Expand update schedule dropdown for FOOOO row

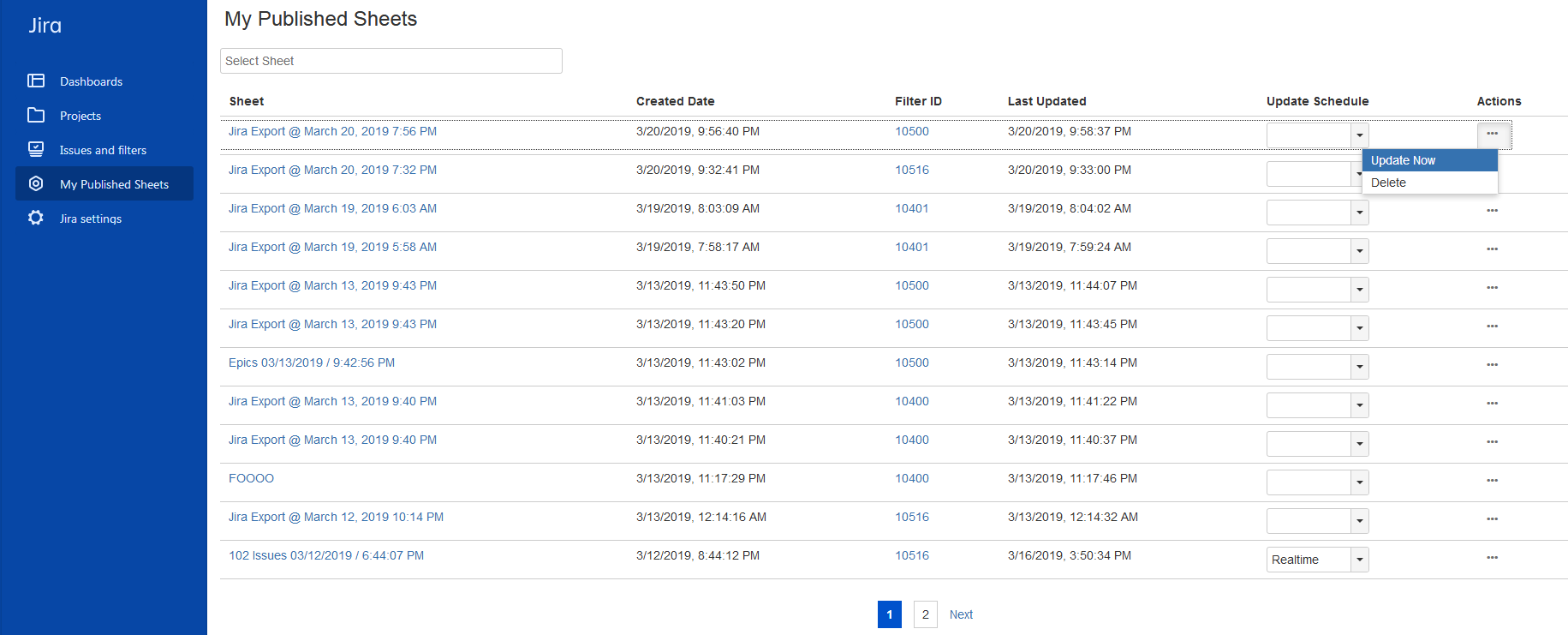point(1359,482)
